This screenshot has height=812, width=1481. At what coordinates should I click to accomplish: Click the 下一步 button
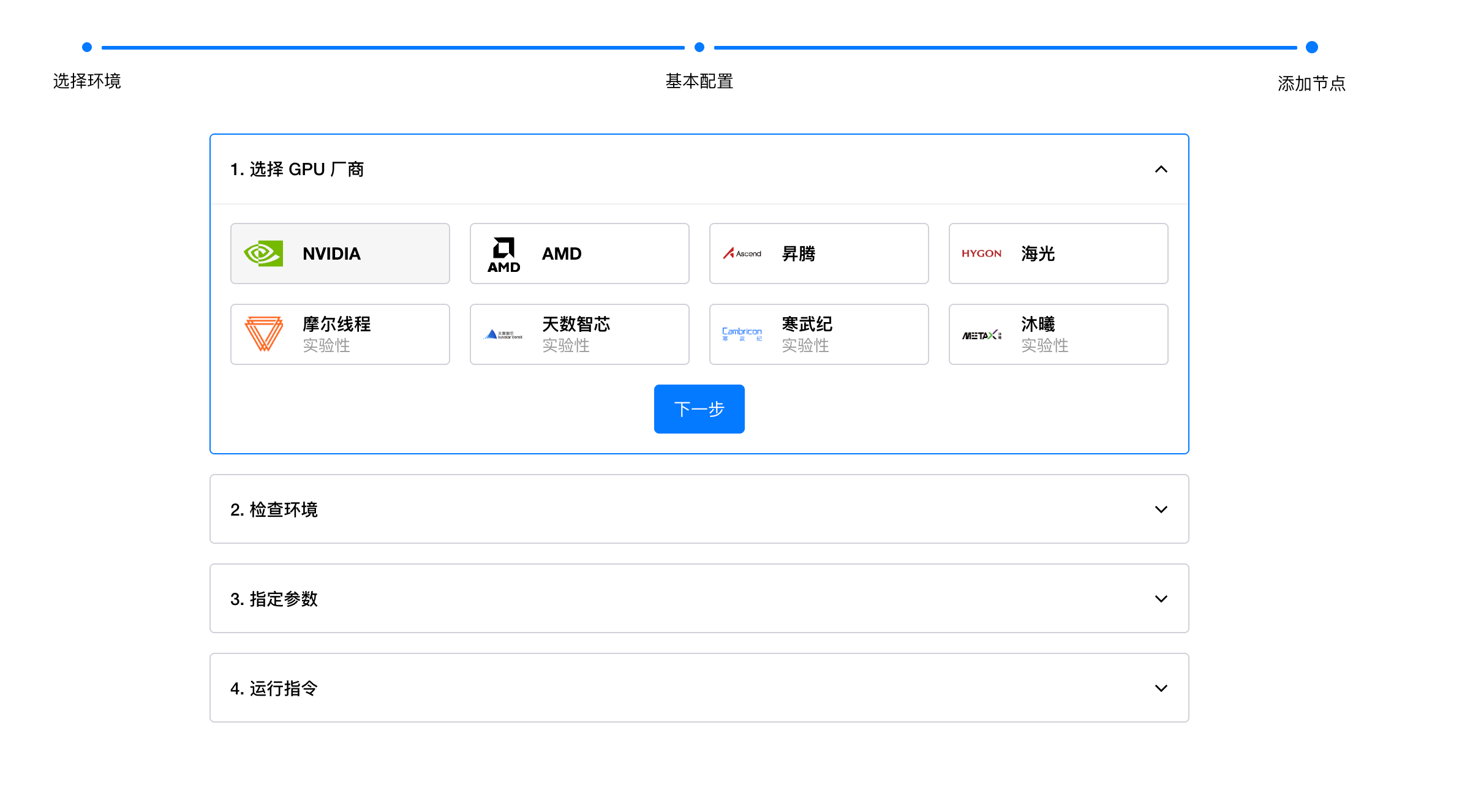699,409
